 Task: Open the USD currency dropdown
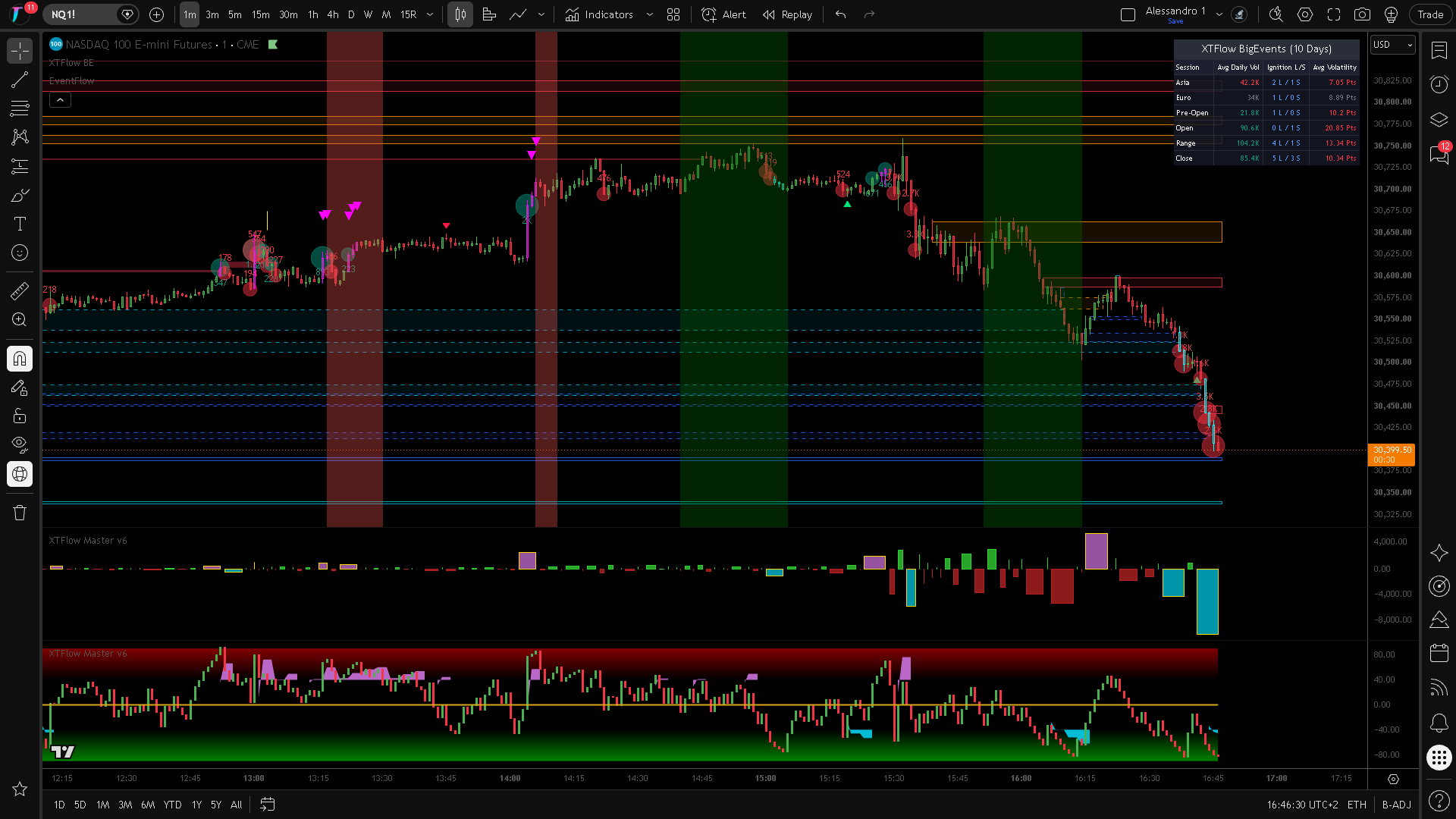coord(1393,45)
